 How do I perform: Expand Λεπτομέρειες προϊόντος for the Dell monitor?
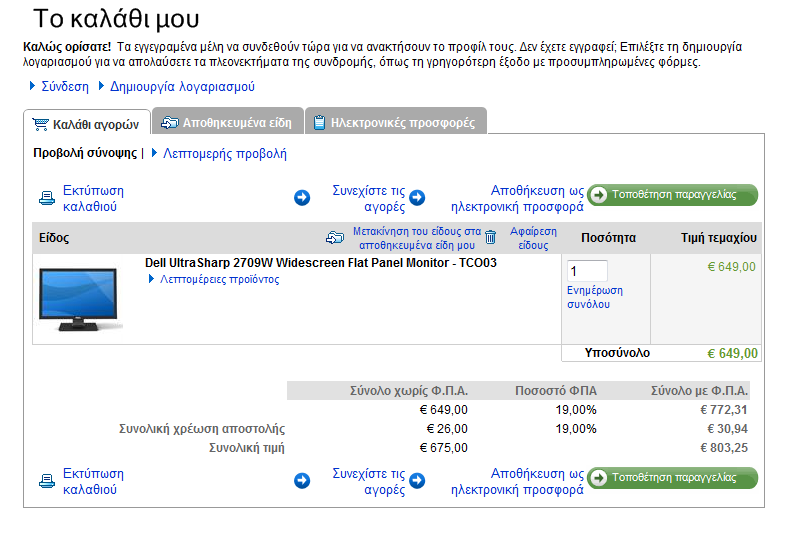(220, 279)
